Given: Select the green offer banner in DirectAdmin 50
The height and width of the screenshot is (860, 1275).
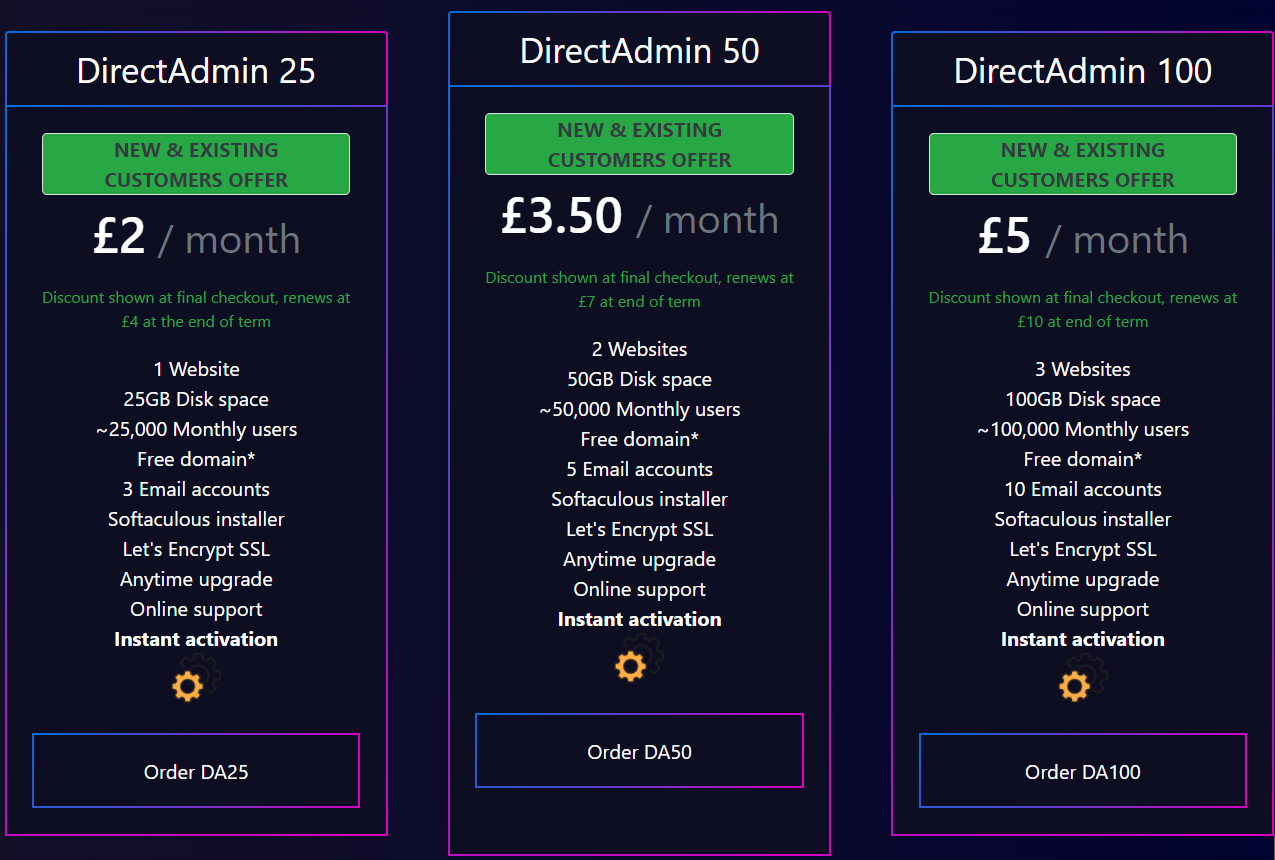Looking at the screenshot, I should pos(639,144).
